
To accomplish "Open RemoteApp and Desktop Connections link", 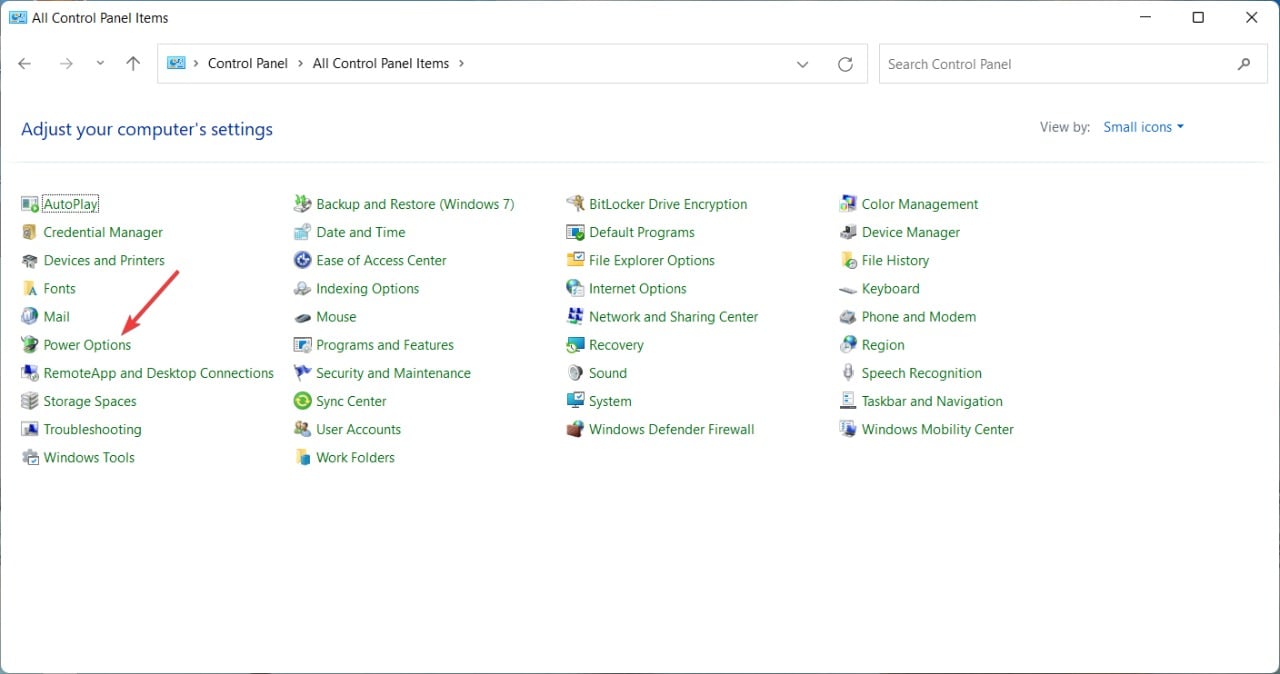I will click(158, 373).
